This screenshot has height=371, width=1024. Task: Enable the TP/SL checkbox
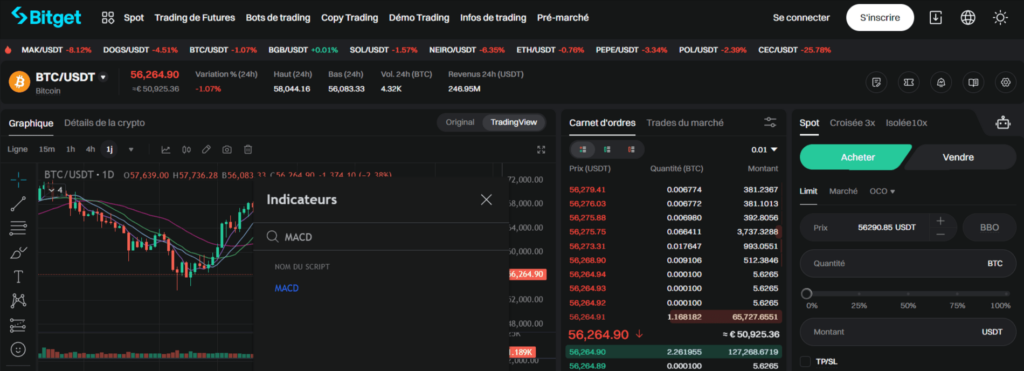click(805, 361)
